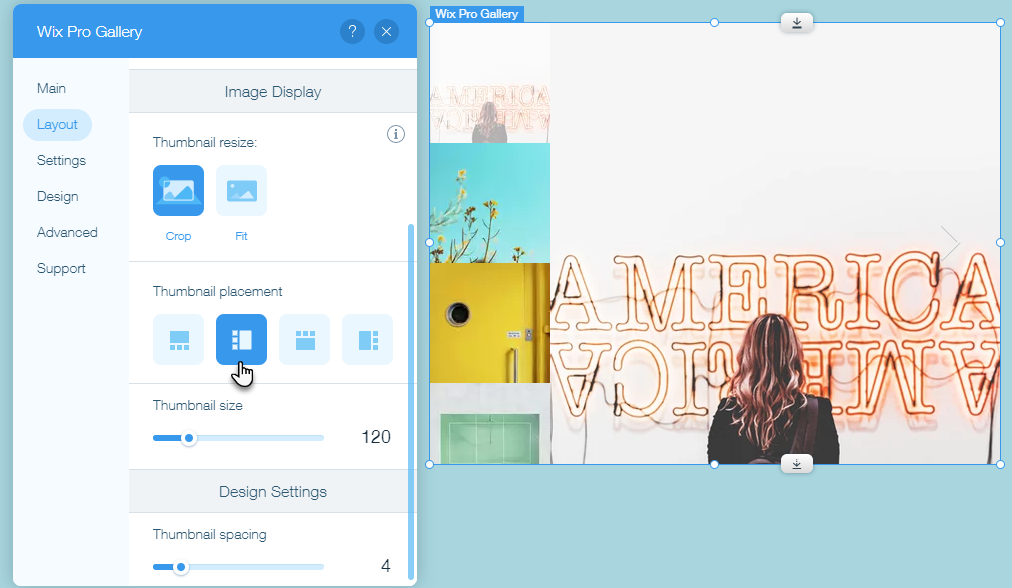The height and width of the screenshot is (588, 1012).
Task: Set thumbnail placement to left
Action: click(241, 340)
